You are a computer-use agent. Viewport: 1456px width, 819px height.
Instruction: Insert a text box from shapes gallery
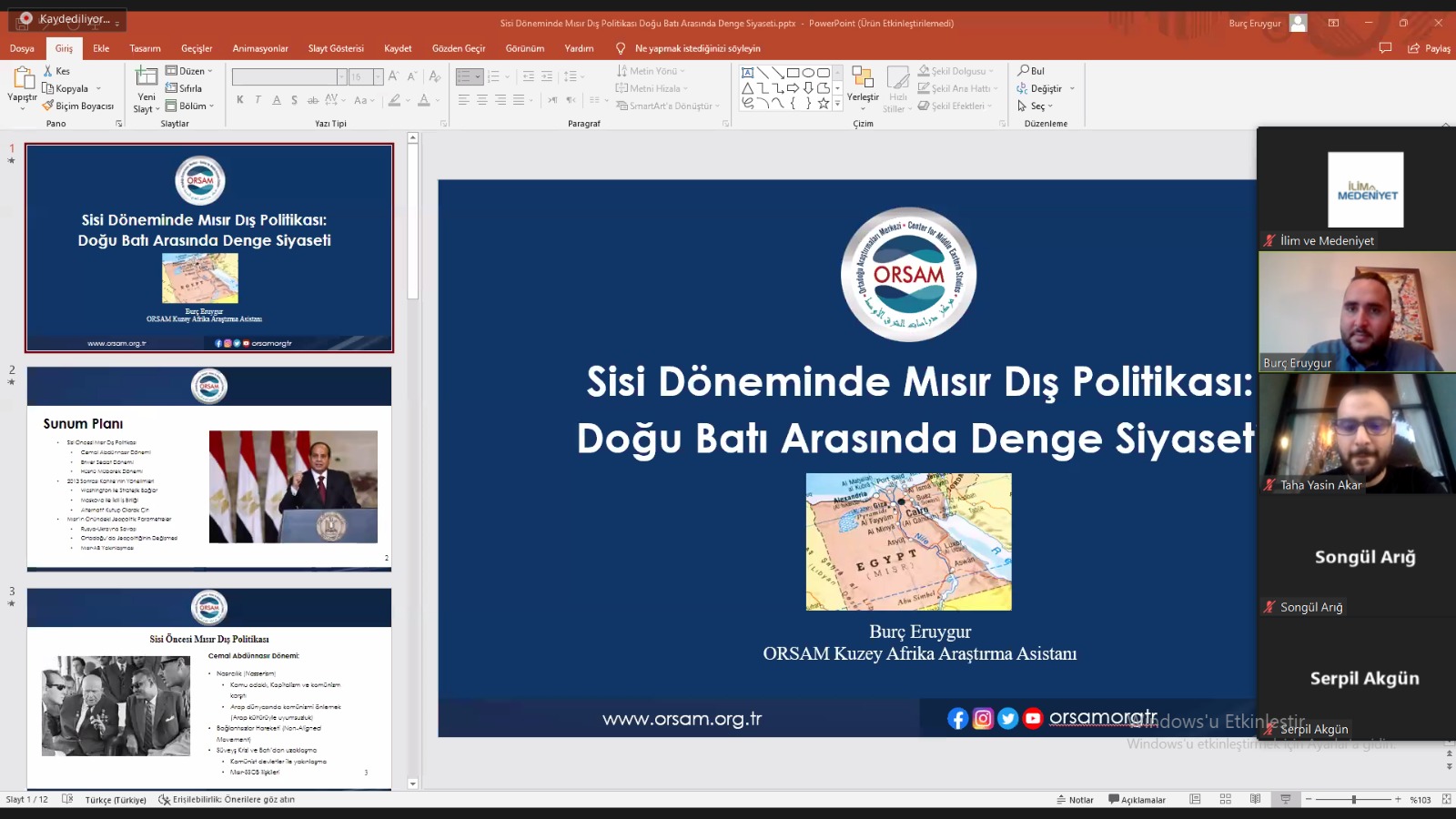coord(748,73)
